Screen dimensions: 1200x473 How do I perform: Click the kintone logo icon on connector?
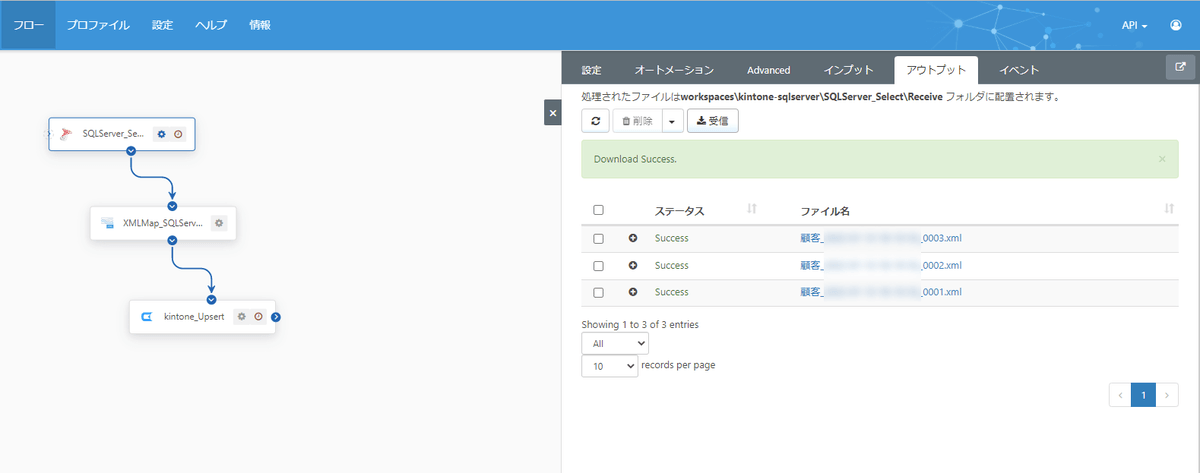pos(147,317)
